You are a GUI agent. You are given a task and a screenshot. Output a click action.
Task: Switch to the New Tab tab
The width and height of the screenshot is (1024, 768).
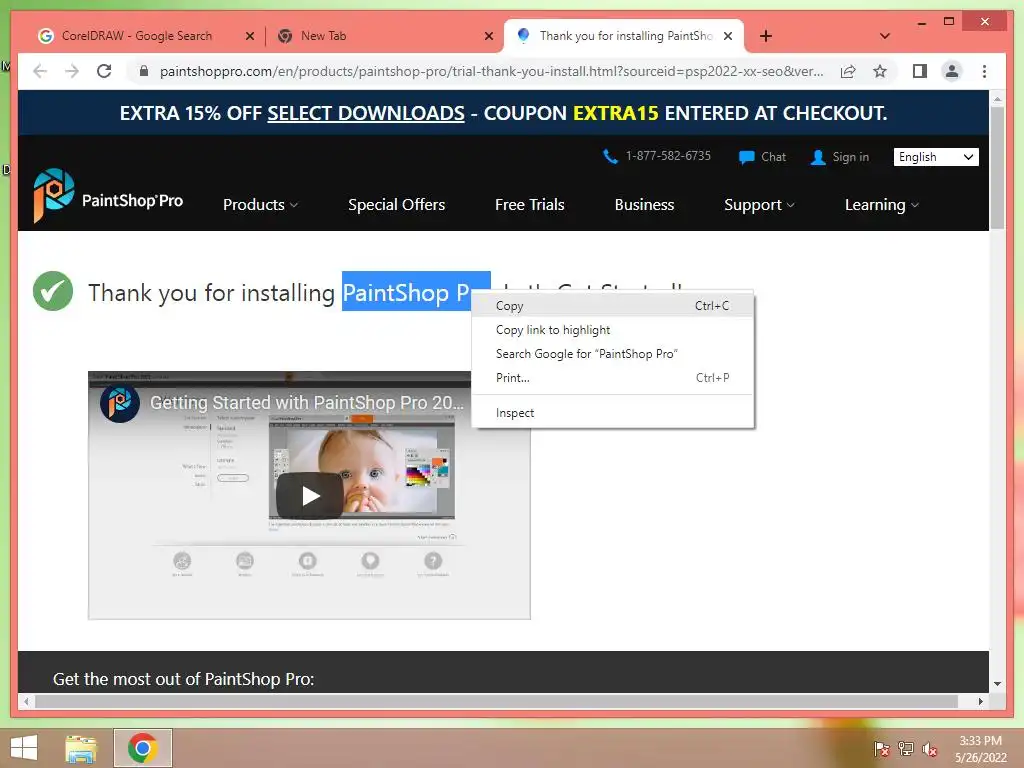[323, 36]
